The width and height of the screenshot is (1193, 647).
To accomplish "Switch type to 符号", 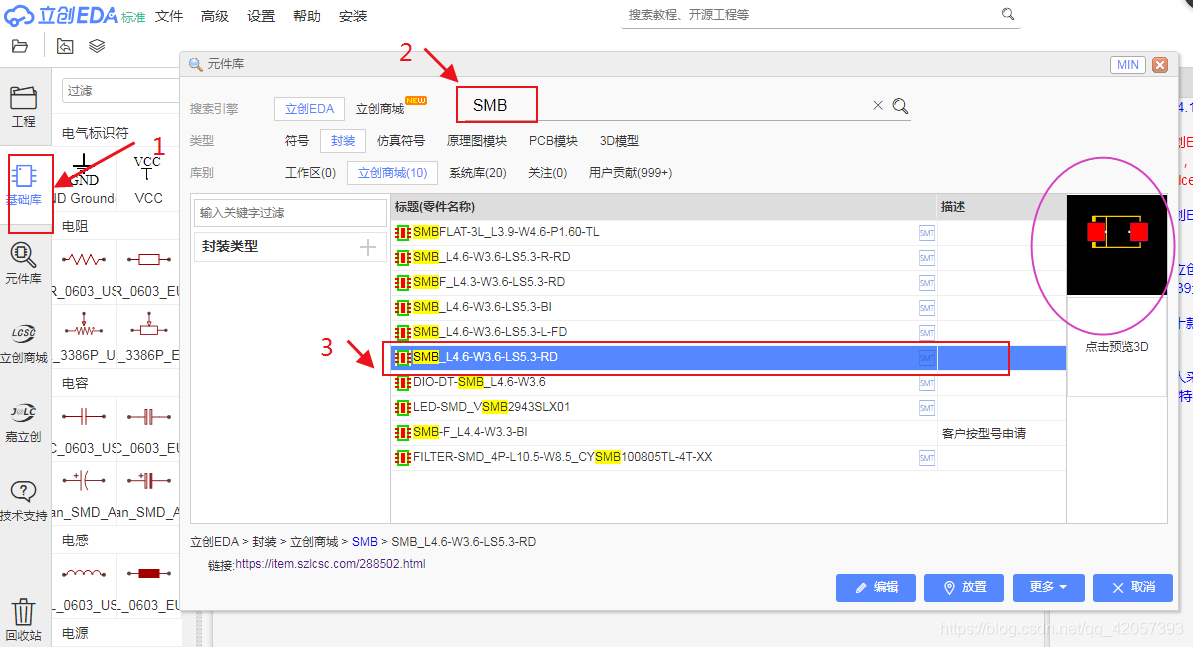I will [297, 141].
